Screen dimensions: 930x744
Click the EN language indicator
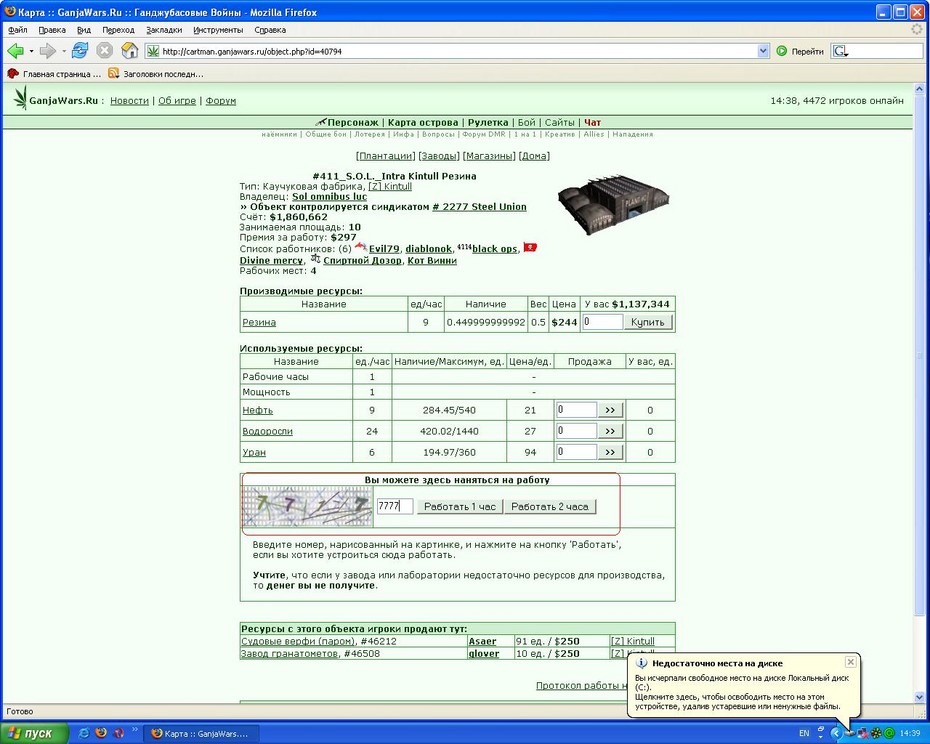pyautogui.click(x=804, y=733)
